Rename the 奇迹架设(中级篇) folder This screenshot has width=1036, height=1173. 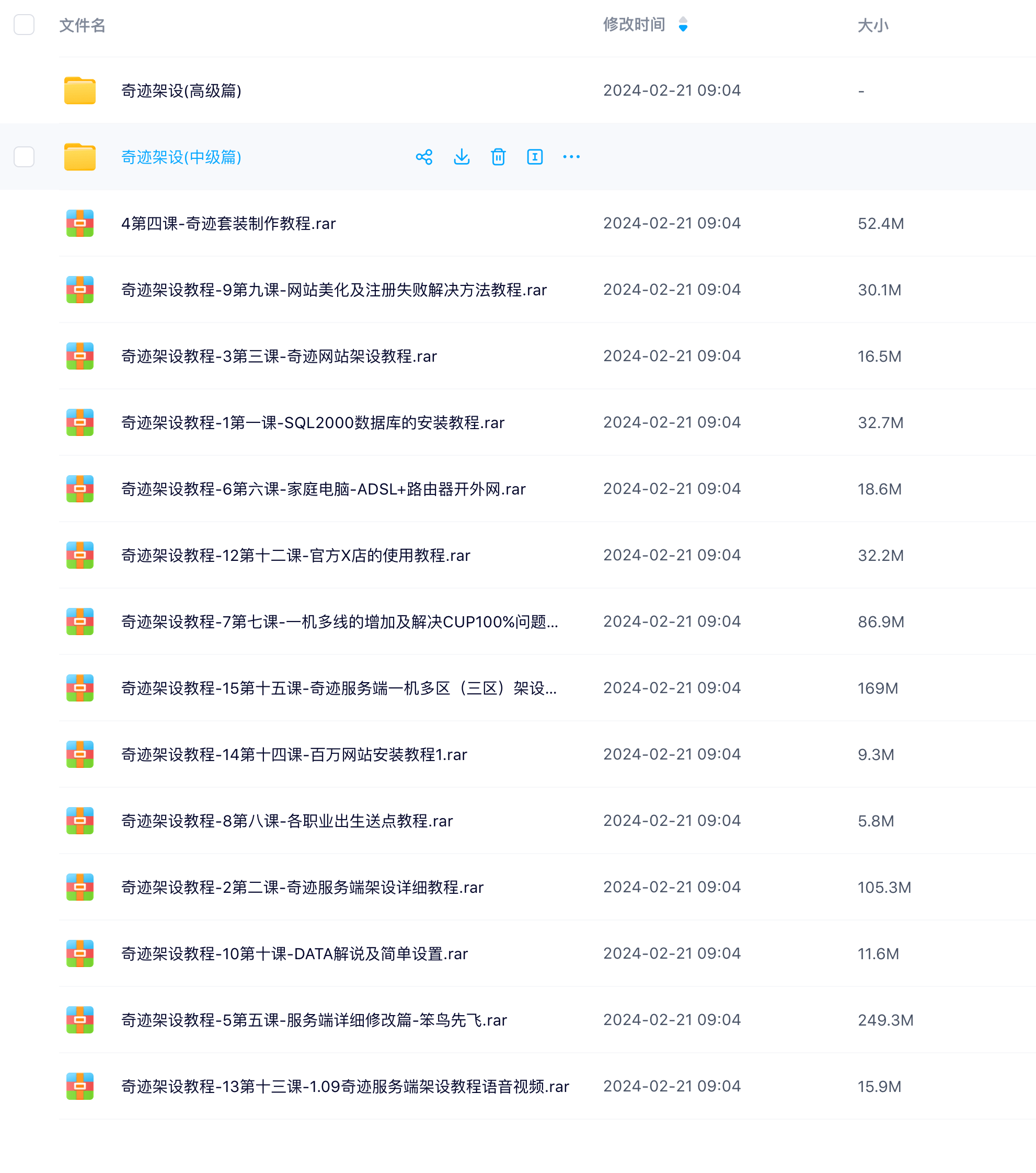coord(535,157)
